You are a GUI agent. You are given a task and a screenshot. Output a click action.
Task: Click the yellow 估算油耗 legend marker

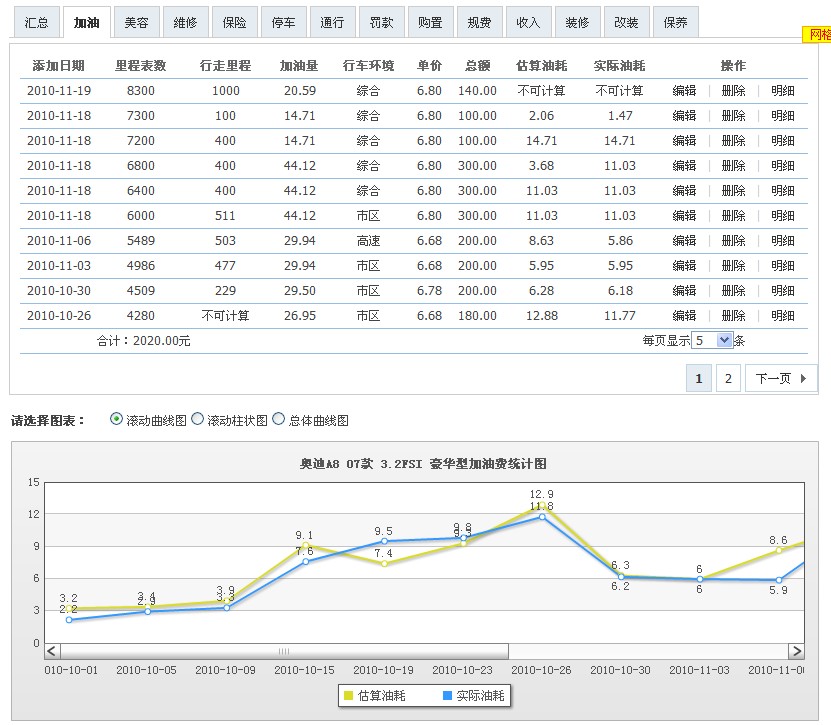click(348, 695)
